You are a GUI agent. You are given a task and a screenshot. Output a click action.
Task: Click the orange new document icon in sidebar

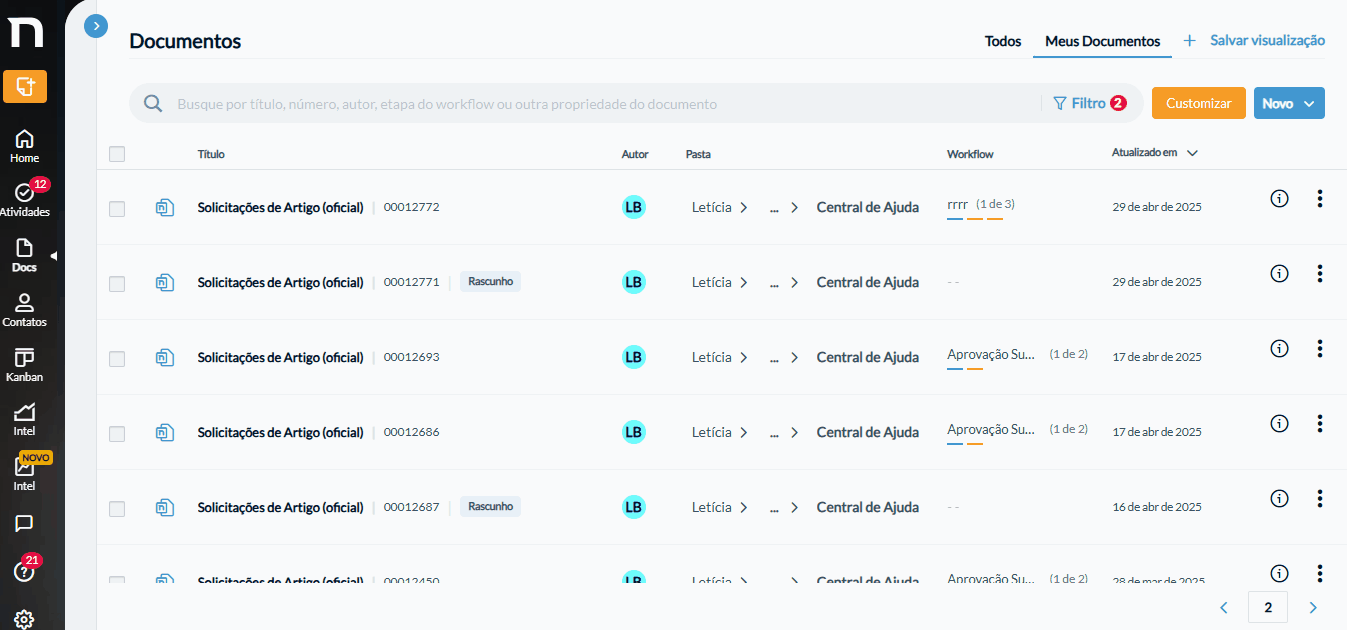25,86
